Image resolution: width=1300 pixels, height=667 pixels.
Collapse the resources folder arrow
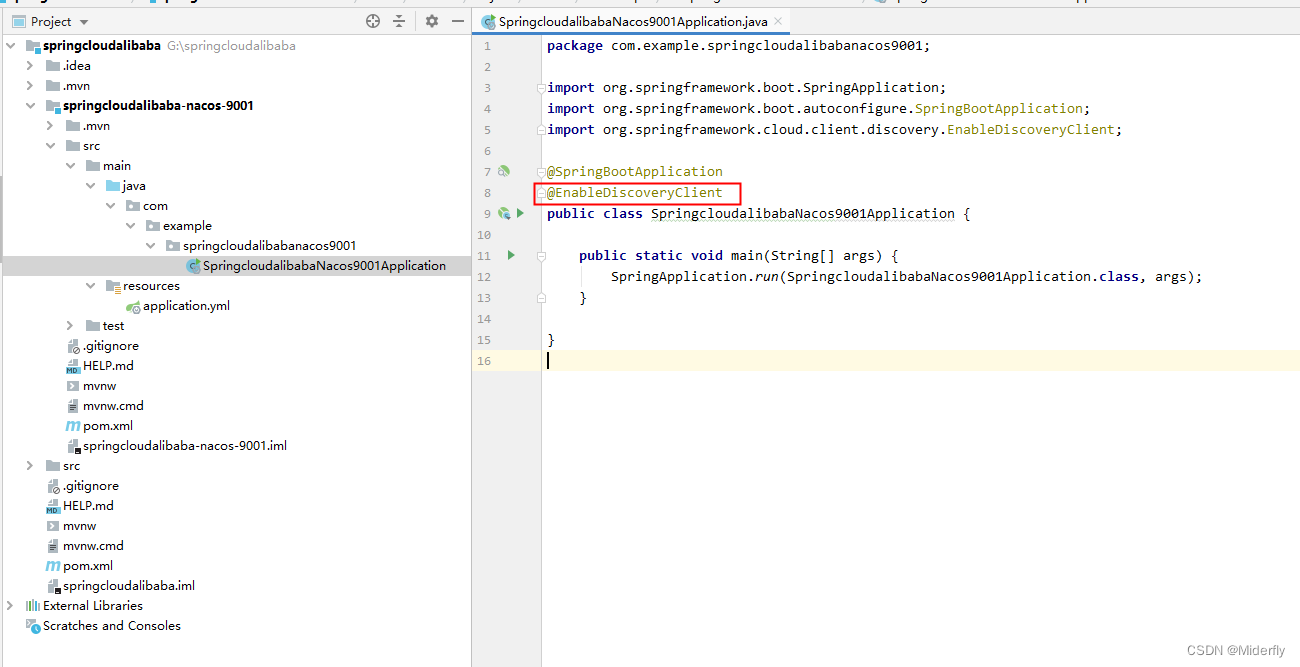(x=91, y=286)
